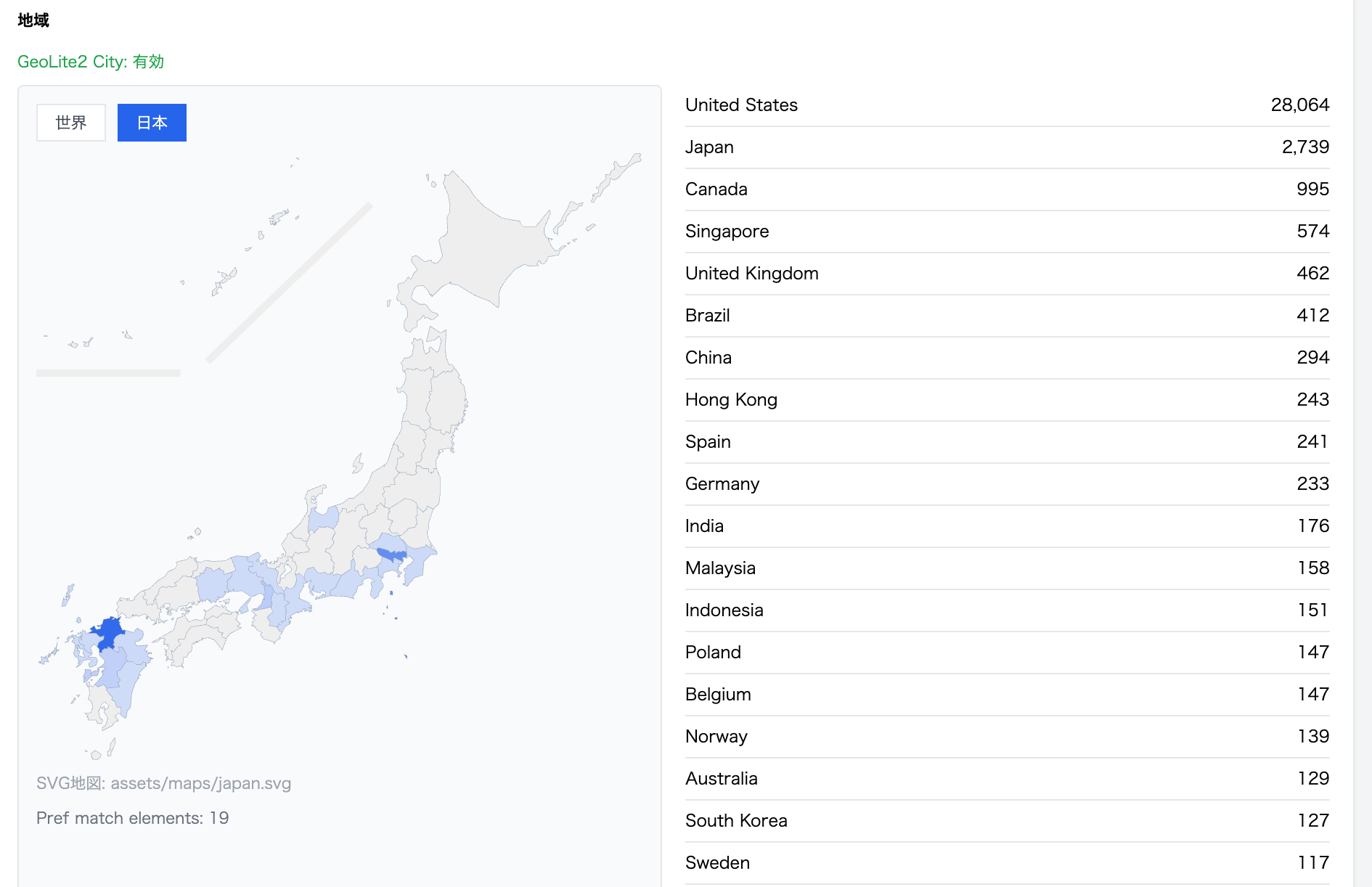Image resolution: width=1372 pixels, height=887 pixels.
Task: Select the Sweden row
Action: click(1007, 863)
